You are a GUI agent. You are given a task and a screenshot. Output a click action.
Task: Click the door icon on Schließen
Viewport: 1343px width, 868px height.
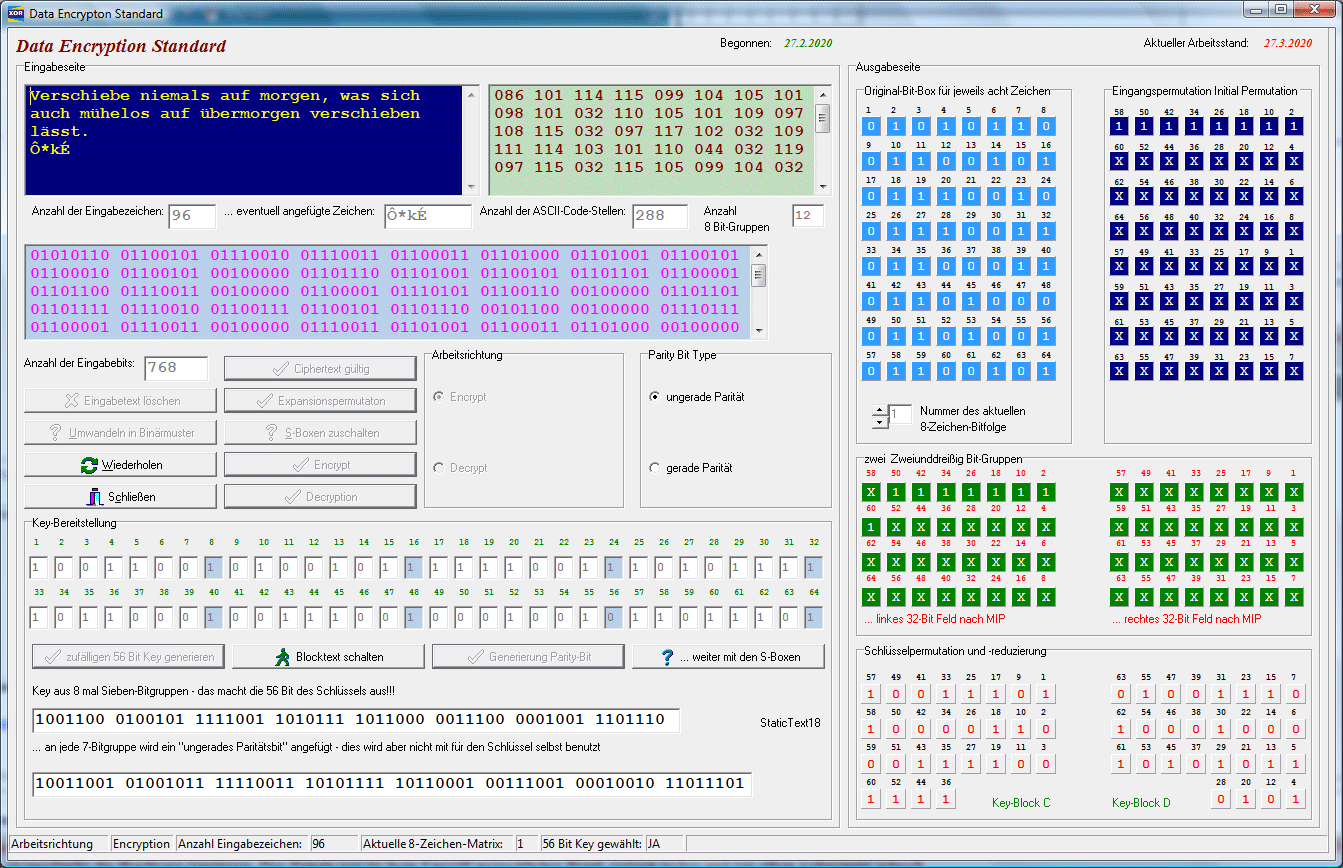(x=95, y=496)
